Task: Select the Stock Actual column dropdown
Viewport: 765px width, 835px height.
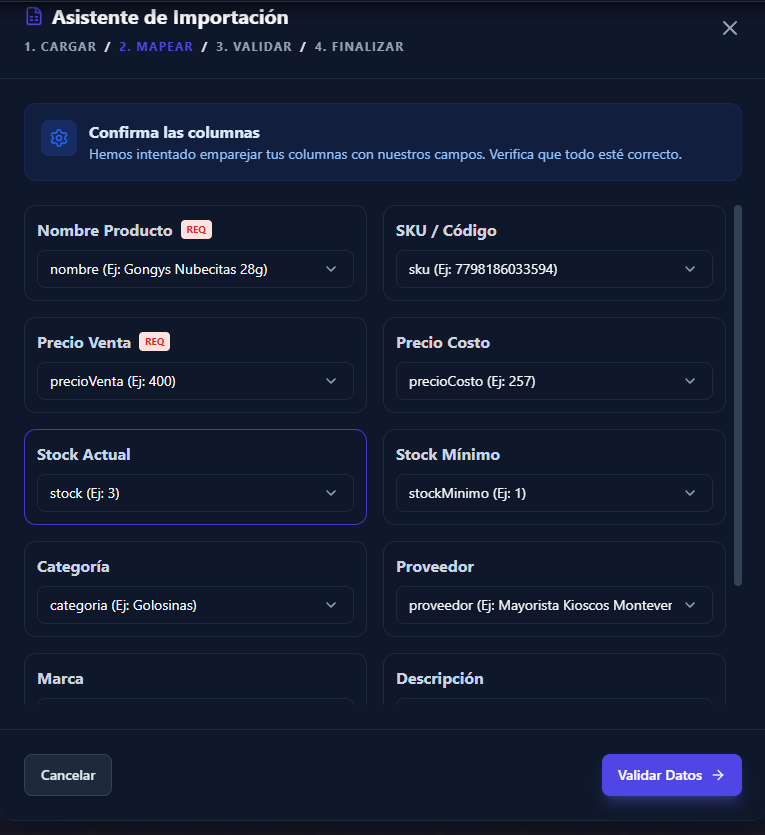Action: 195,493
